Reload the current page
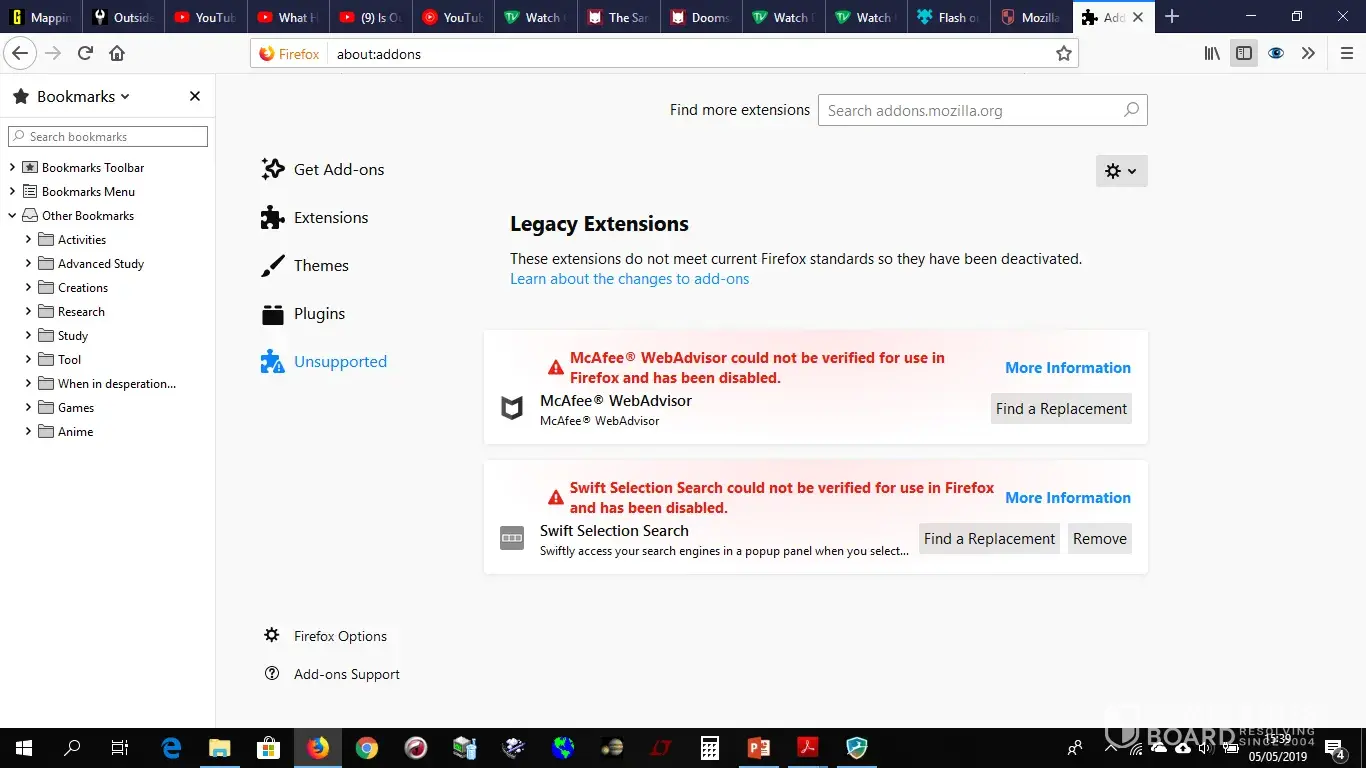Screen dimensions: 1366x768 coord(86,54)
